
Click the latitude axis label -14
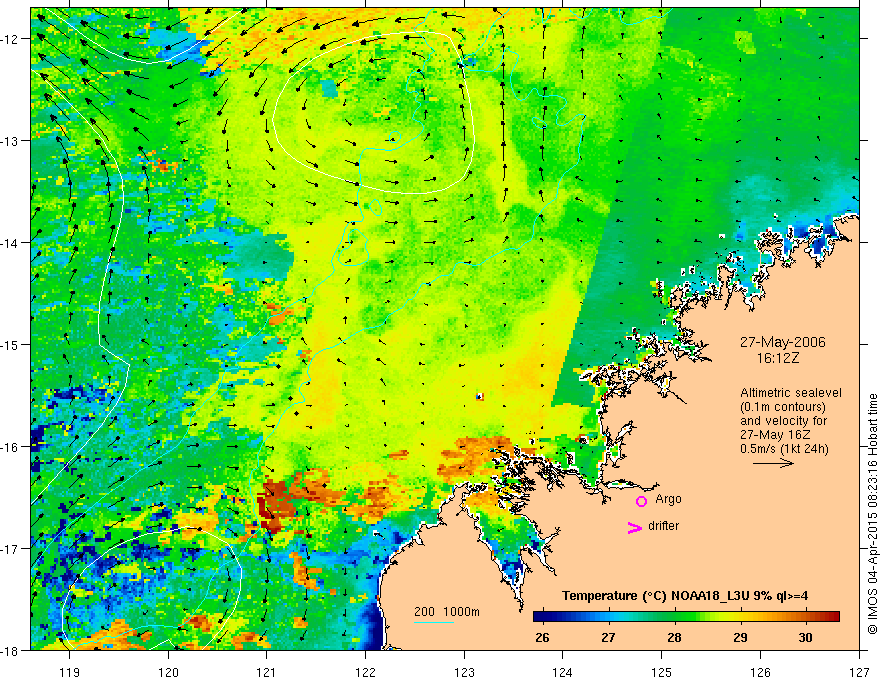10,243
